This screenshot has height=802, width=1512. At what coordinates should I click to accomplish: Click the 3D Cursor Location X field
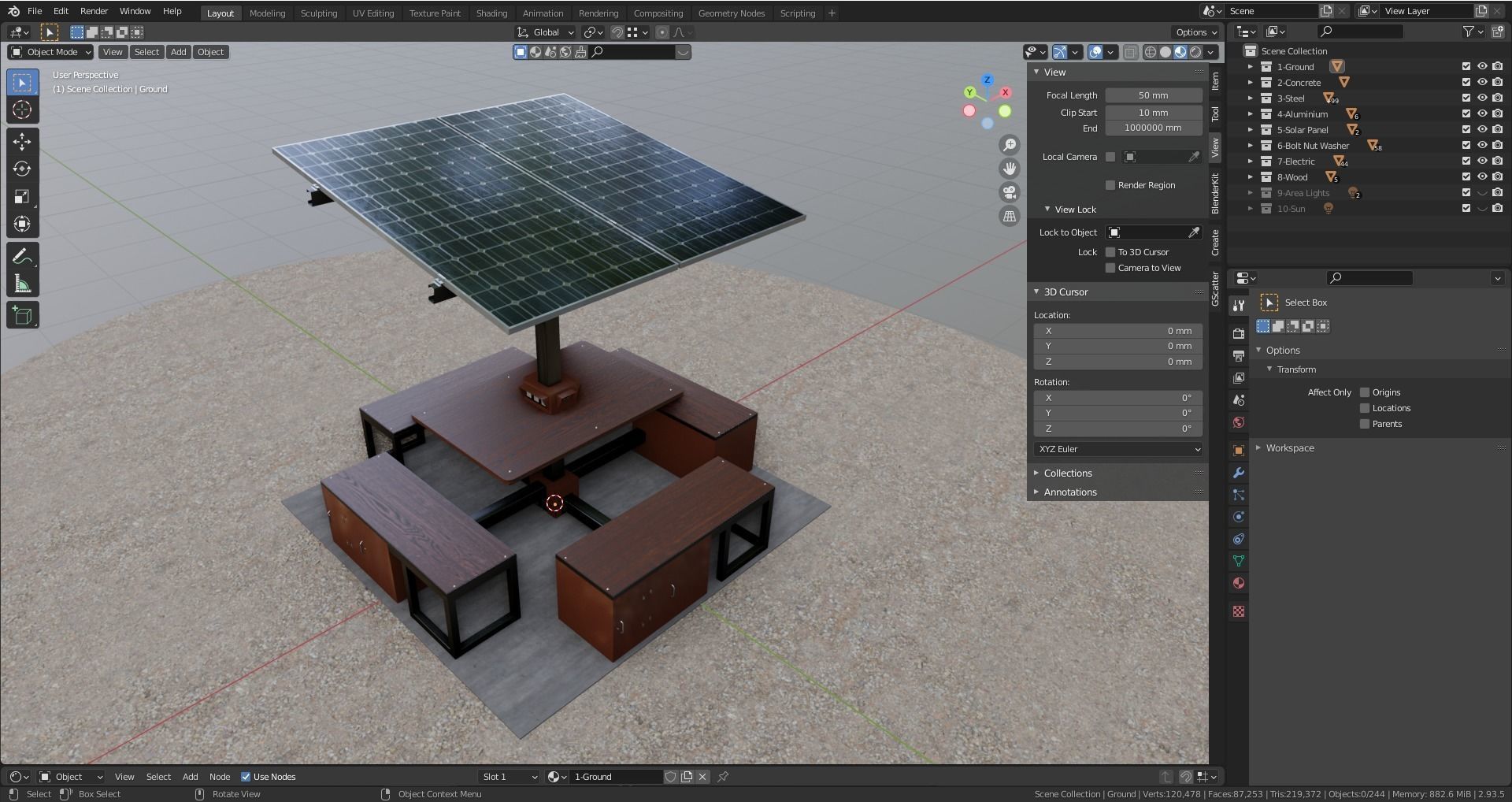point(1118,331)
